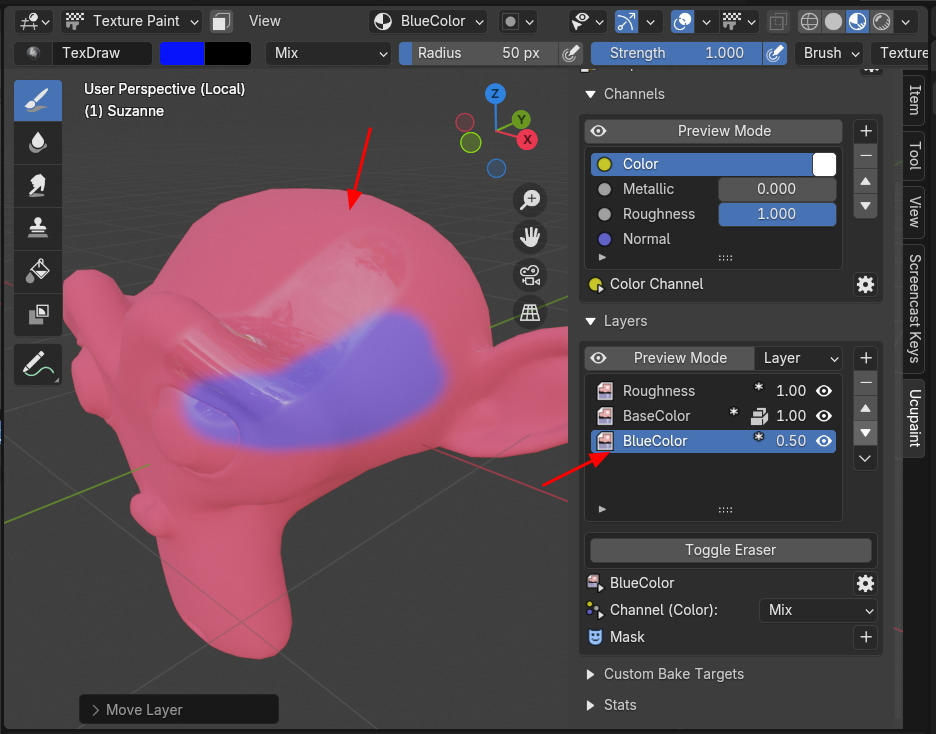936x734 pixels.
Task: Click blue primary brush color swatch
Action: pos(182,53)
